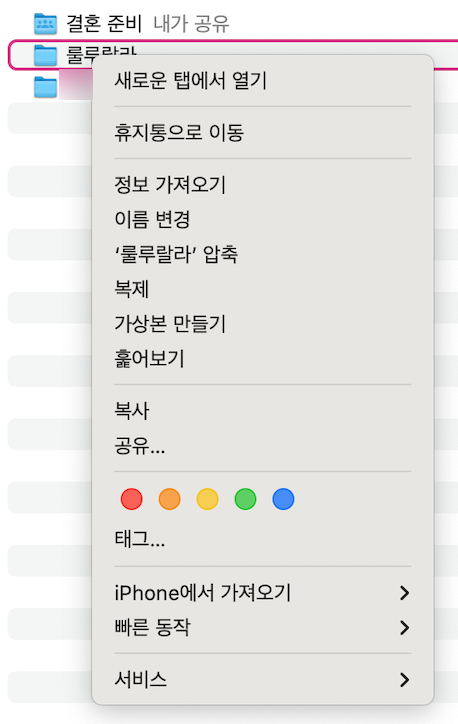This screenshot has height=724, width=458.
Task: Apply the green tag color
Action: click(x=245, y=499)
